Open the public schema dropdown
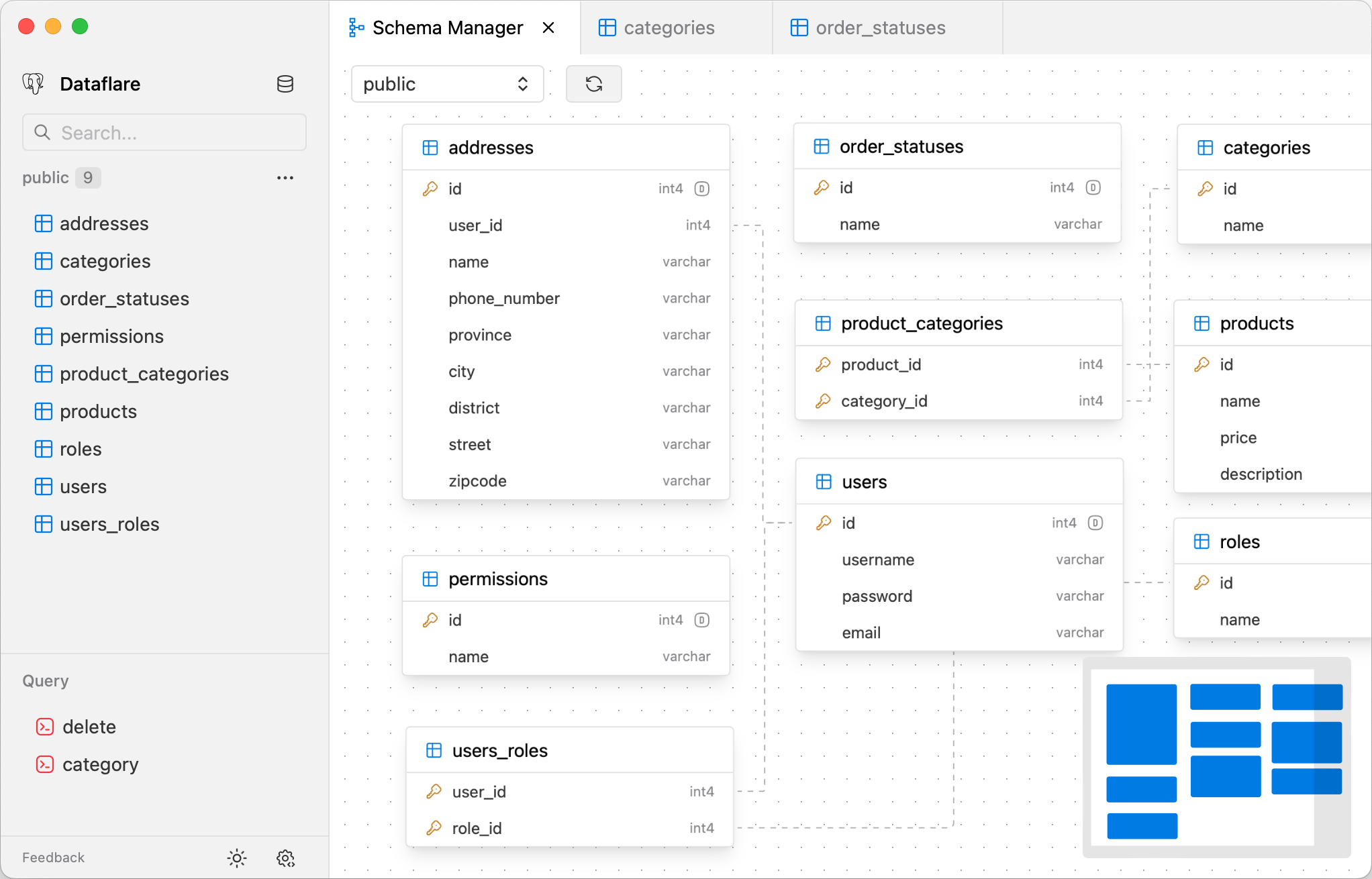The height and width of the screenshot is (879, 1372). pyautogui.click(x=447, y=84)
